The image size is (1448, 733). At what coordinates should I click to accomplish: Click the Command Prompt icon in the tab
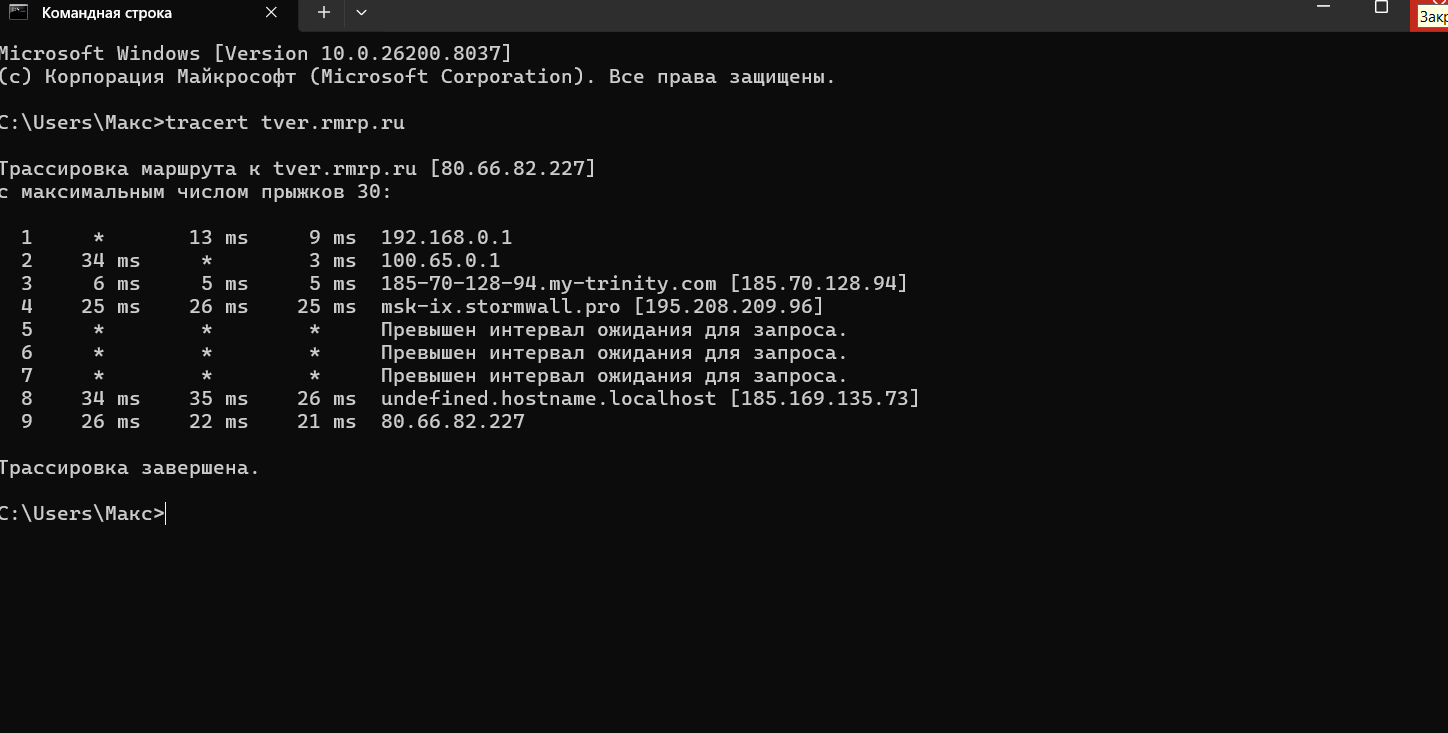[17, 13]
